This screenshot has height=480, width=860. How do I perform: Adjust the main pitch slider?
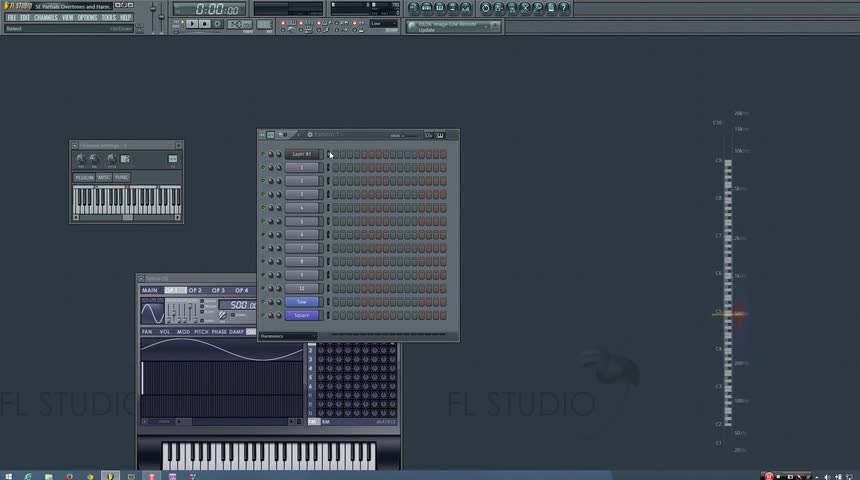[x=161, y=16]
